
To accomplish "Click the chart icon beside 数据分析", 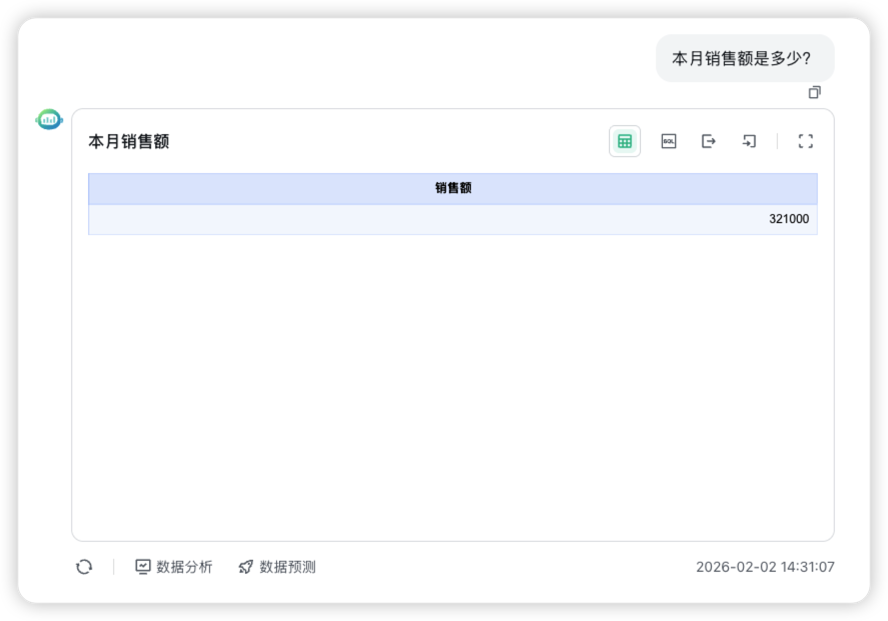I will click(x=142, y=566).
